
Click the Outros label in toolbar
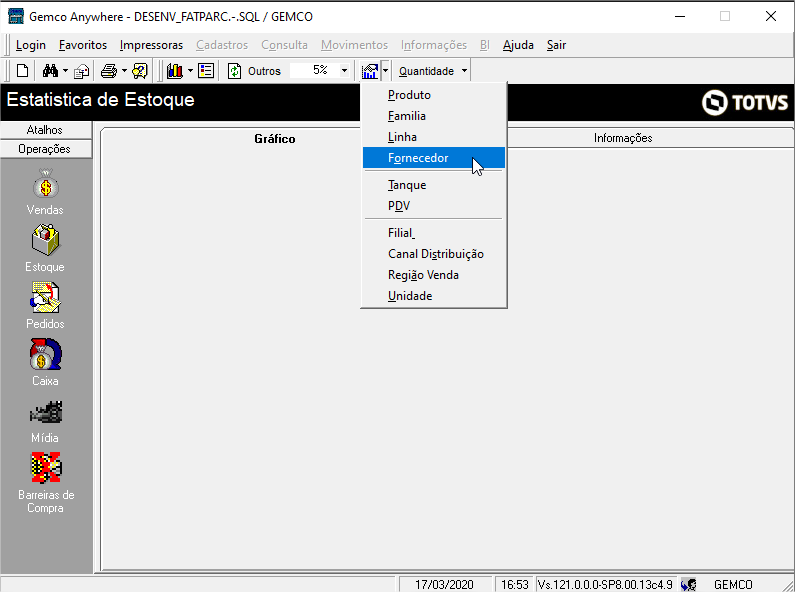click(x=264, y=71)
